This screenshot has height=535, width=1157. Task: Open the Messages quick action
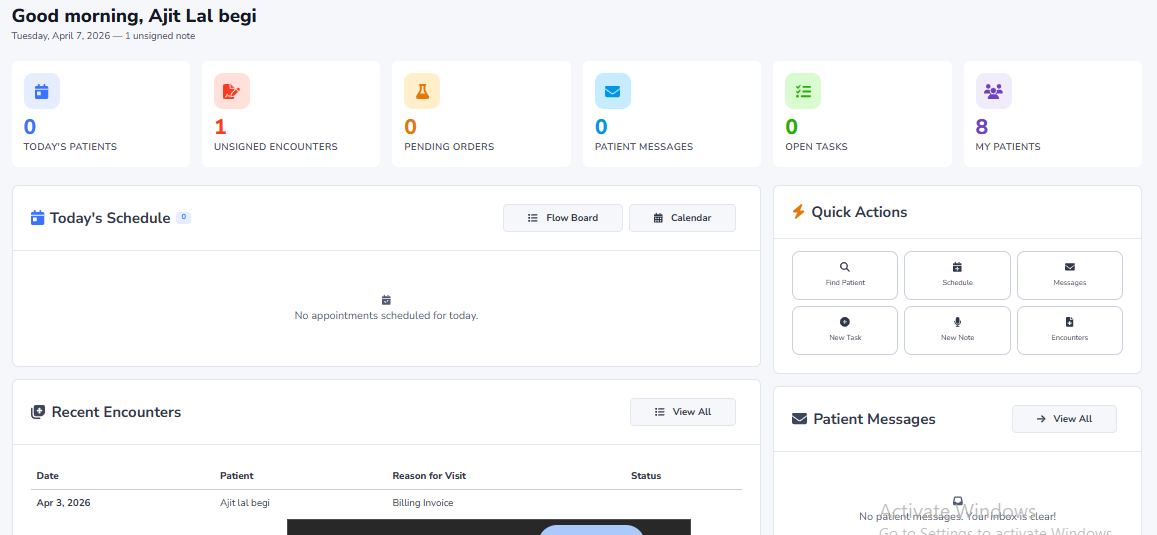click(1069, 275)
